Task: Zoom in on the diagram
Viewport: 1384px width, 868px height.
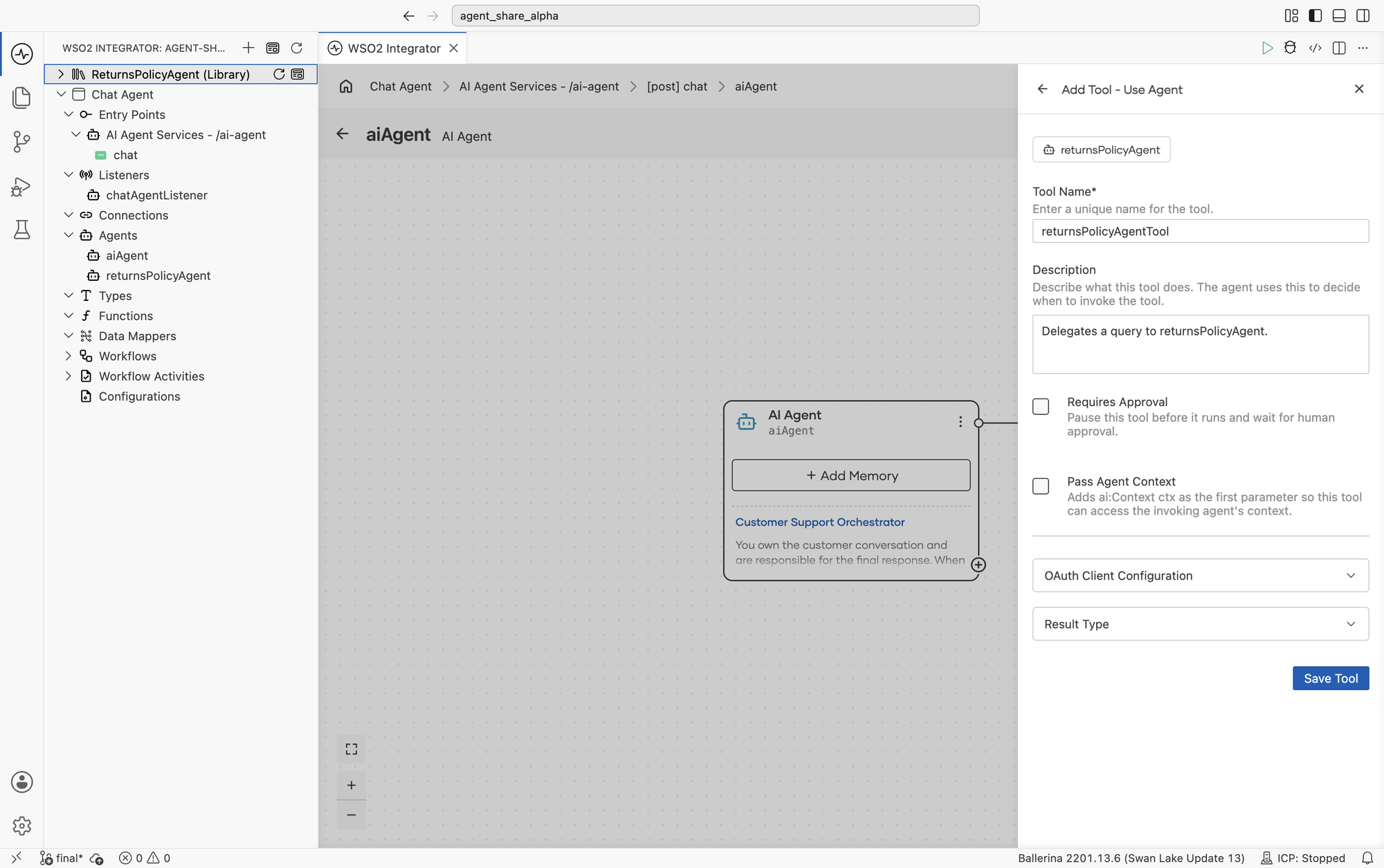Action: 352,785
